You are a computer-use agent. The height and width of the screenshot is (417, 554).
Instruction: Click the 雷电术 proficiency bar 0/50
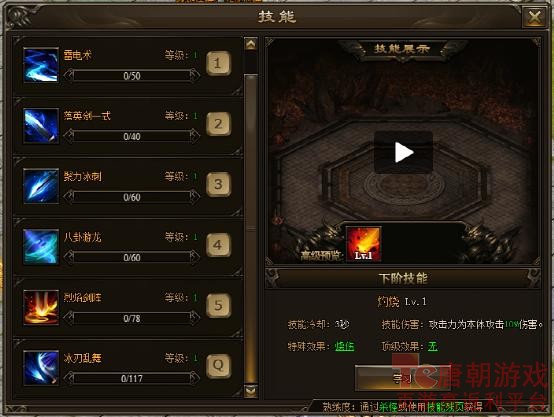pyautogui.click(x=132, y=76)
